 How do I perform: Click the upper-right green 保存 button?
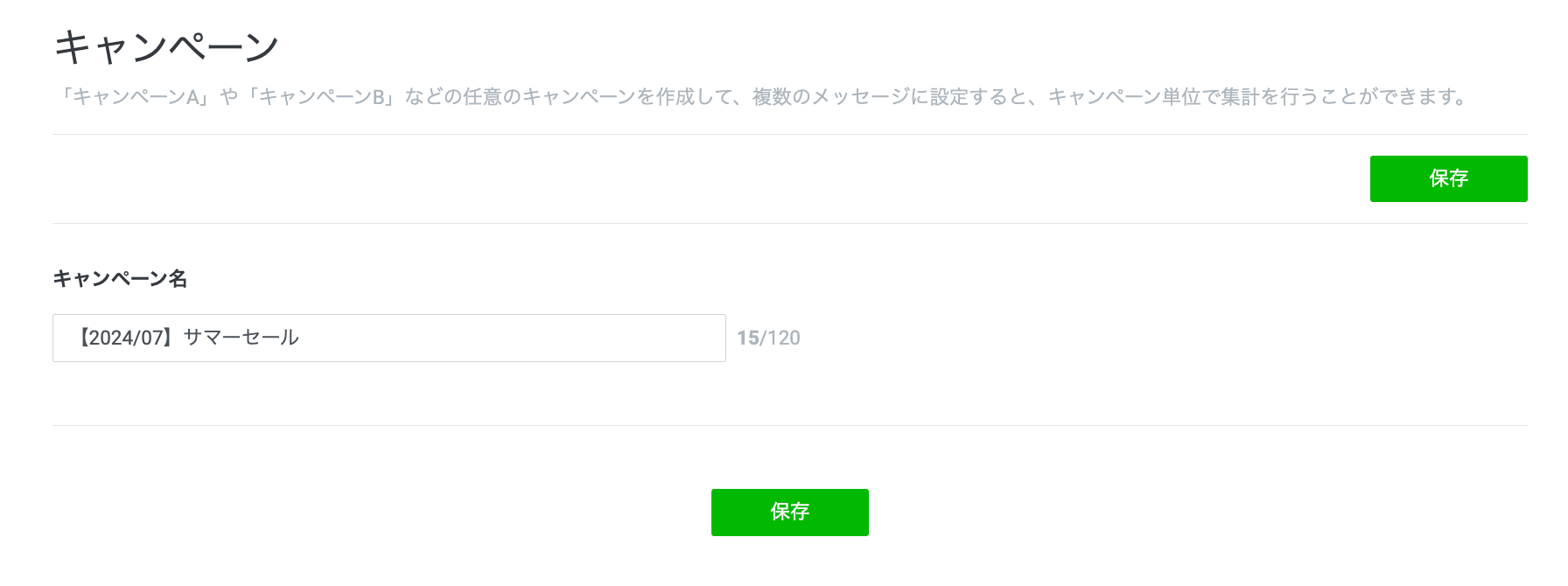[x=1448, y=178]
